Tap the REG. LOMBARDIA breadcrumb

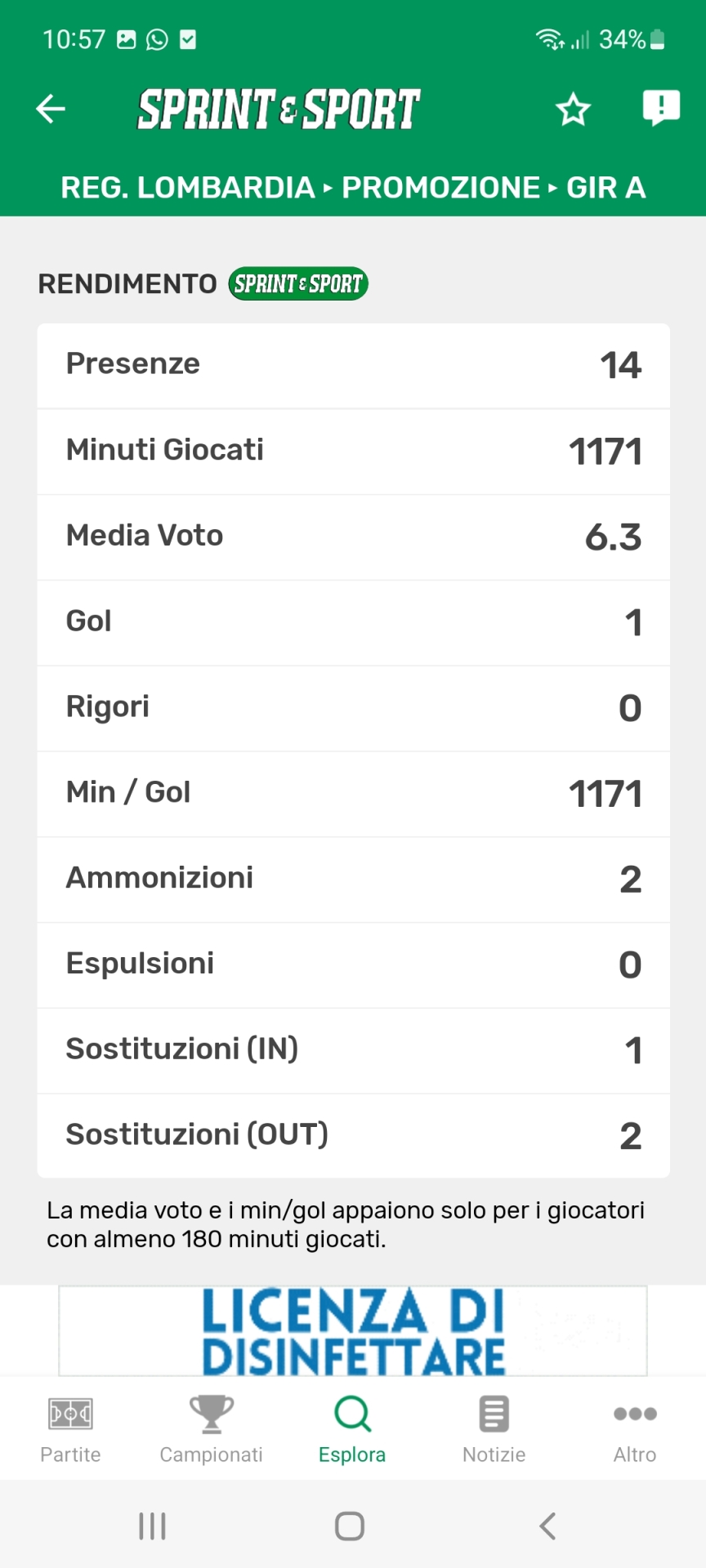(187, 188)
